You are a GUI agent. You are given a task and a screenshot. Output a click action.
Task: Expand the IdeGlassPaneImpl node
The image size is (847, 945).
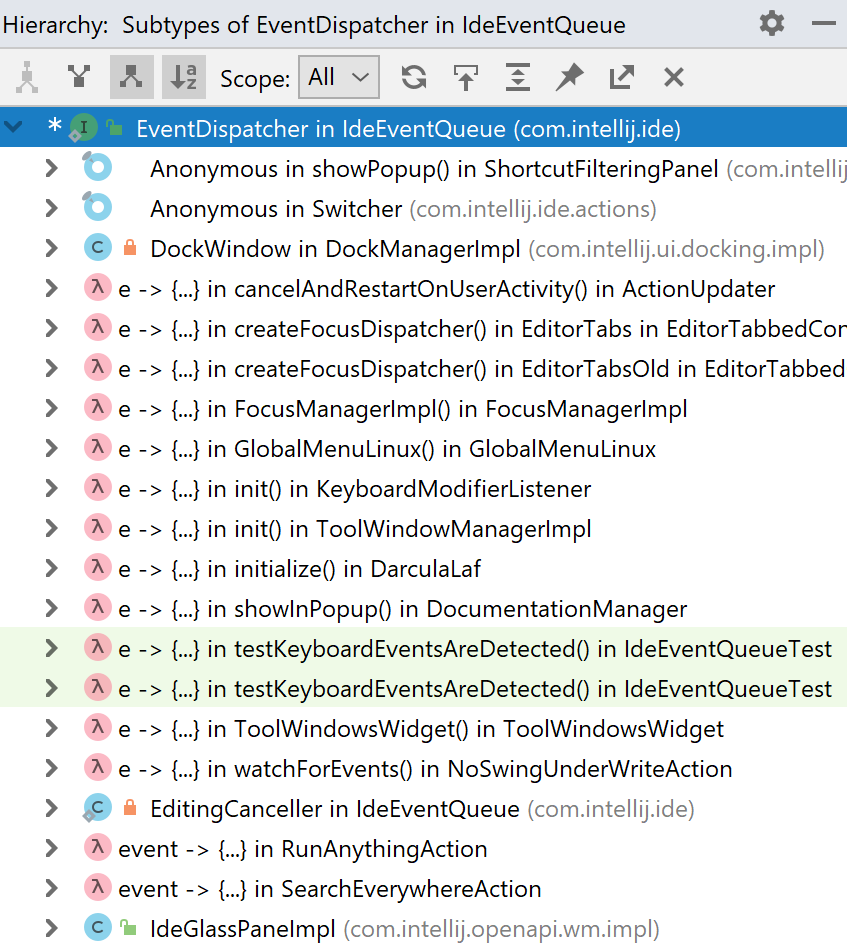52,928
